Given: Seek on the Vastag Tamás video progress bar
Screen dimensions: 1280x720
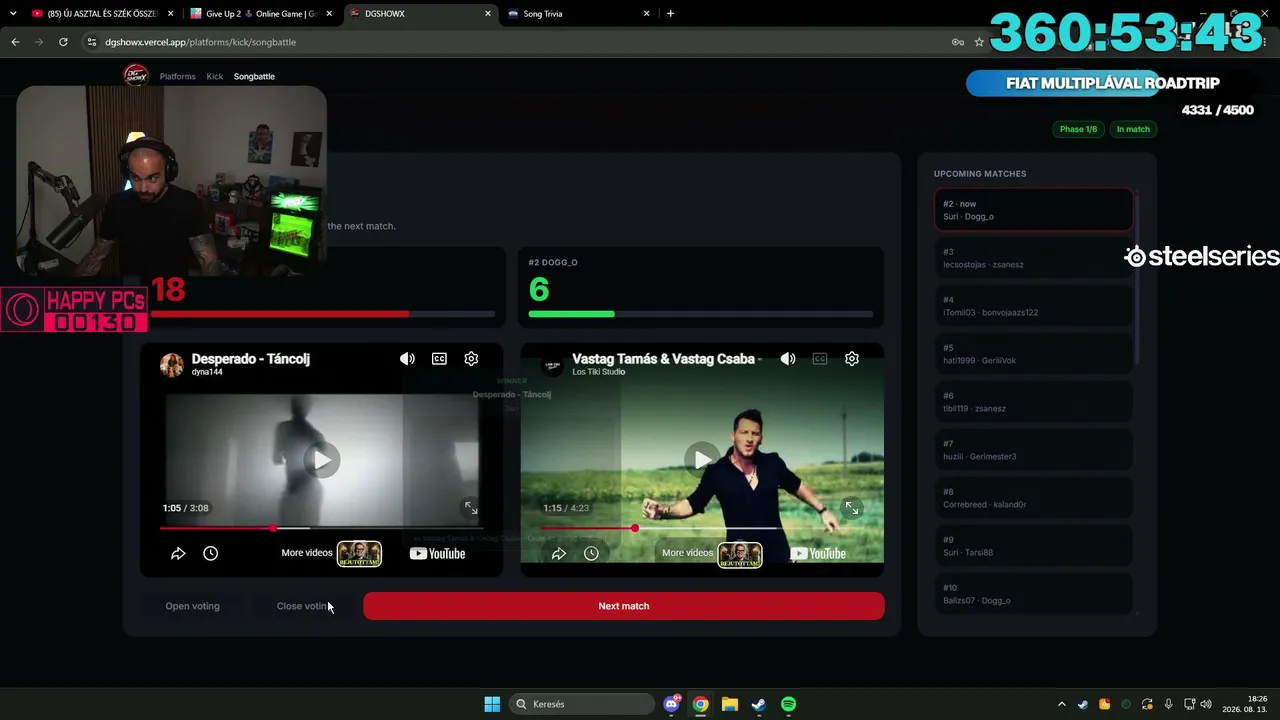Looking at the screenshot, I should click(x=702, y=528).
